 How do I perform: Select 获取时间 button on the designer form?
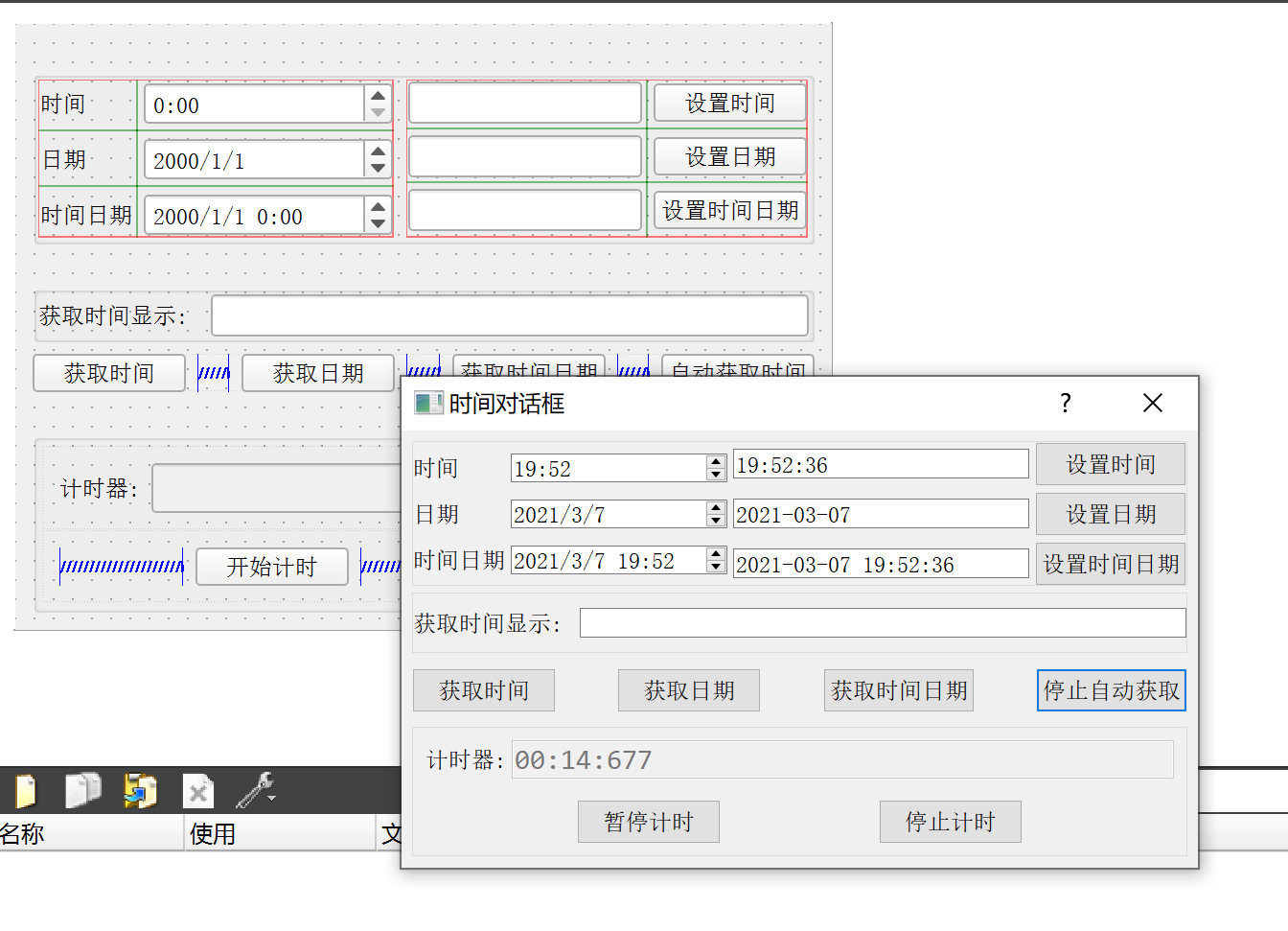109,373
